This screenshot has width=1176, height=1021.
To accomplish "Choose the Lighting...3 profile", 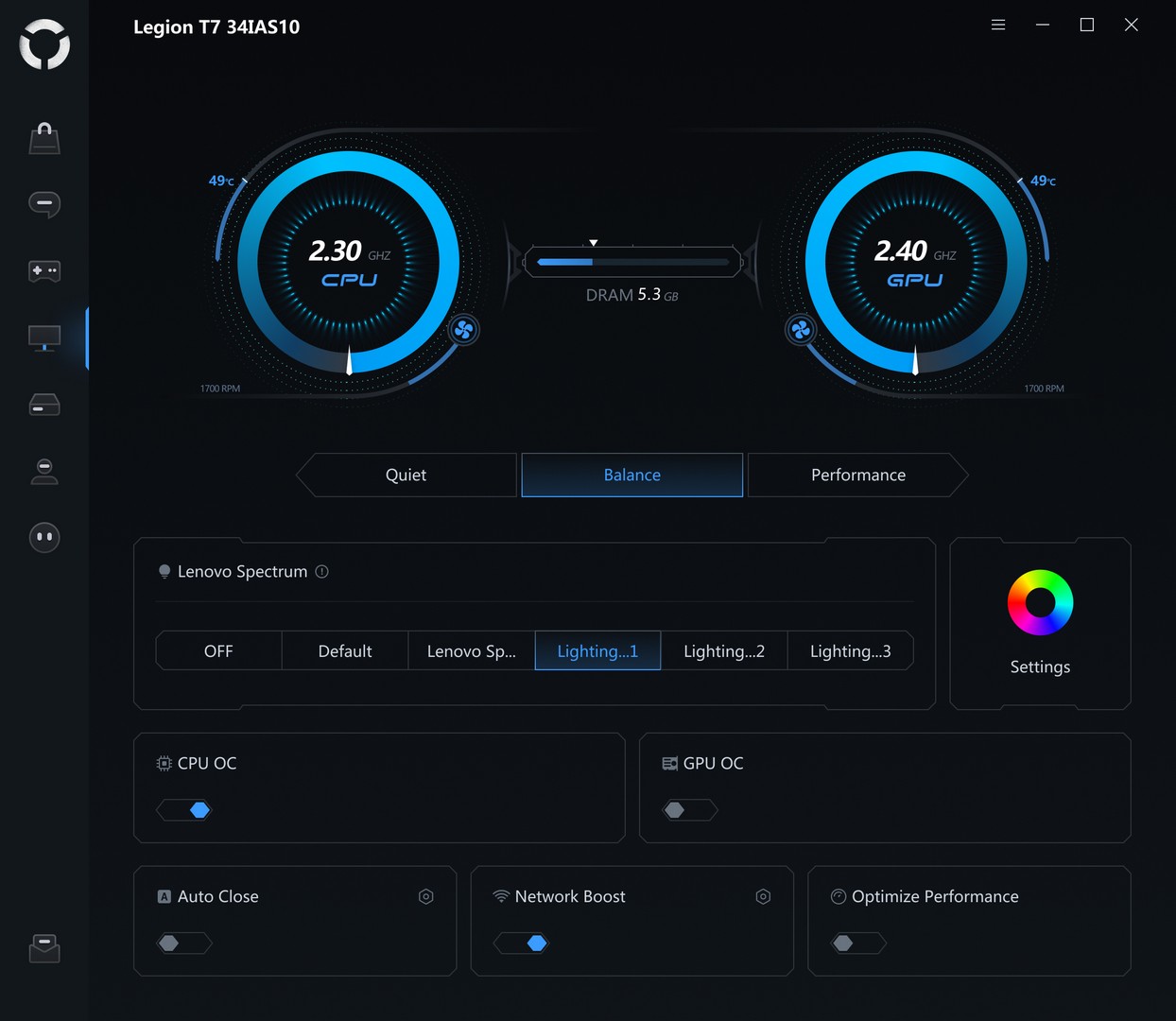I will coord(851,650).
